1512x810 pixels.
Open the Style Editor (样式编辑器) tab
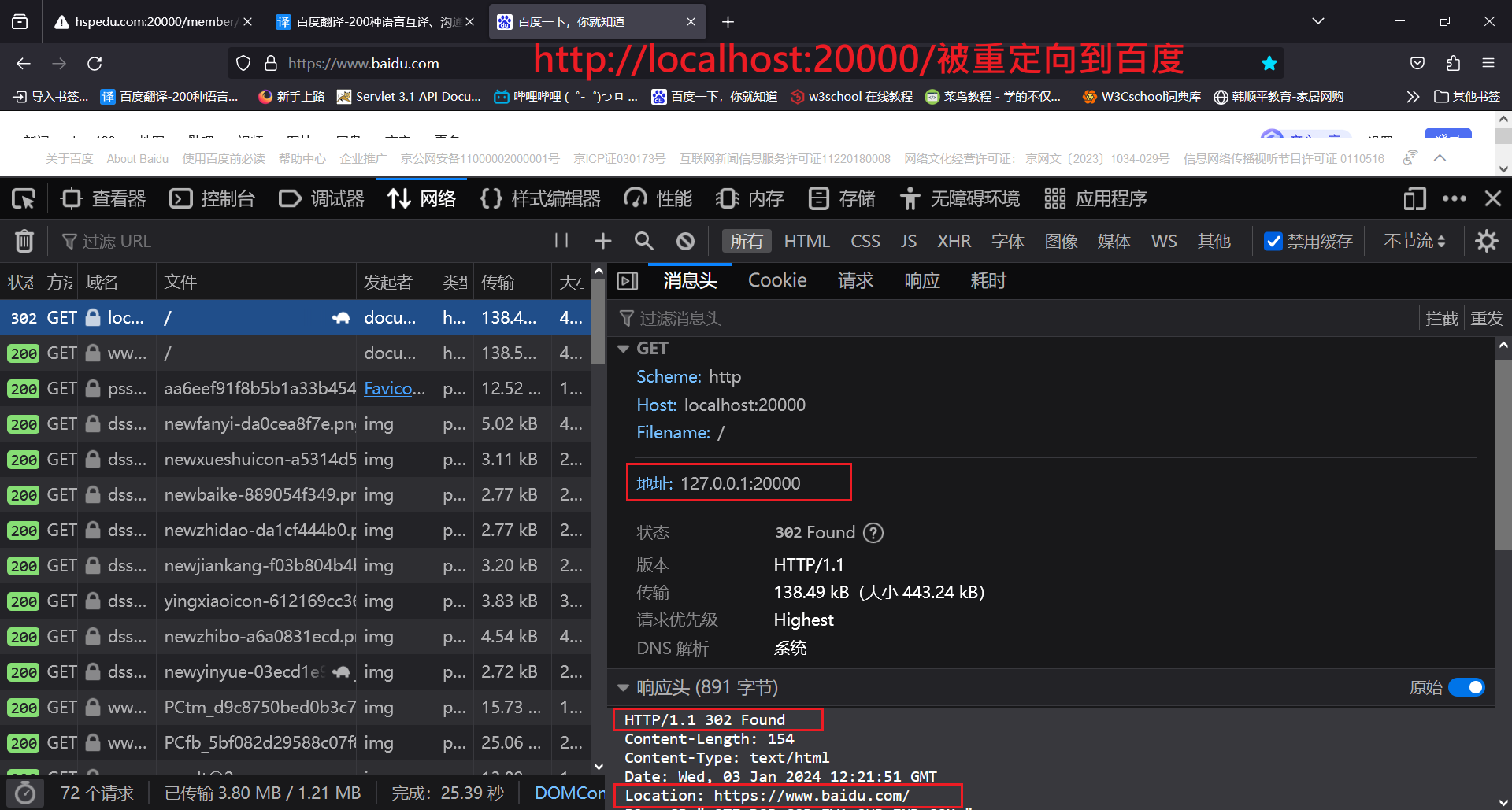pos(540,198)
